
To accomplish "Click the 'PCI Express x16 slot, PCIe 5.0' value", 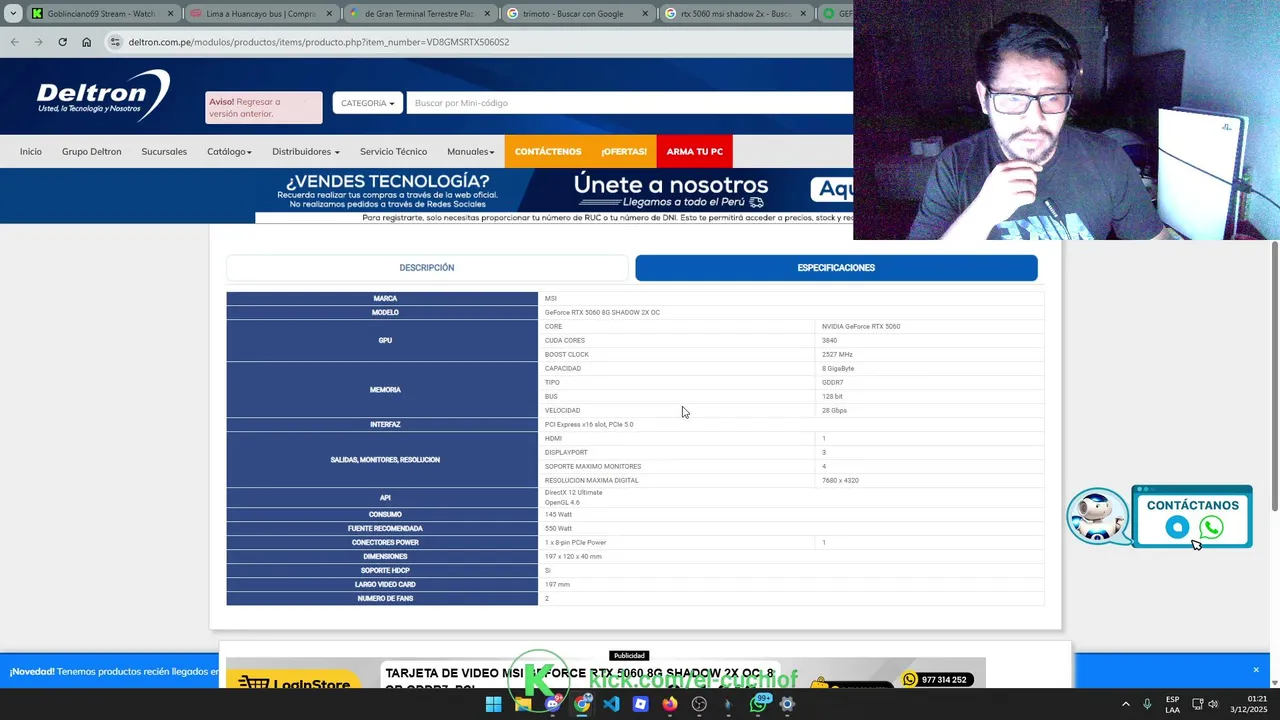I will (x=589, y=424).
